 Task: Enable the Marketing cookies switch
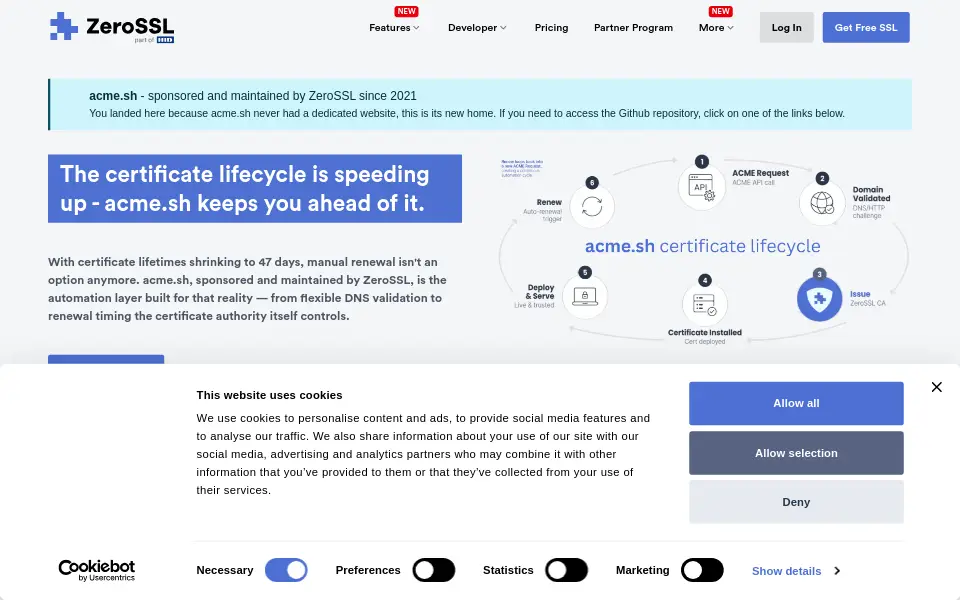click(702, 570)
